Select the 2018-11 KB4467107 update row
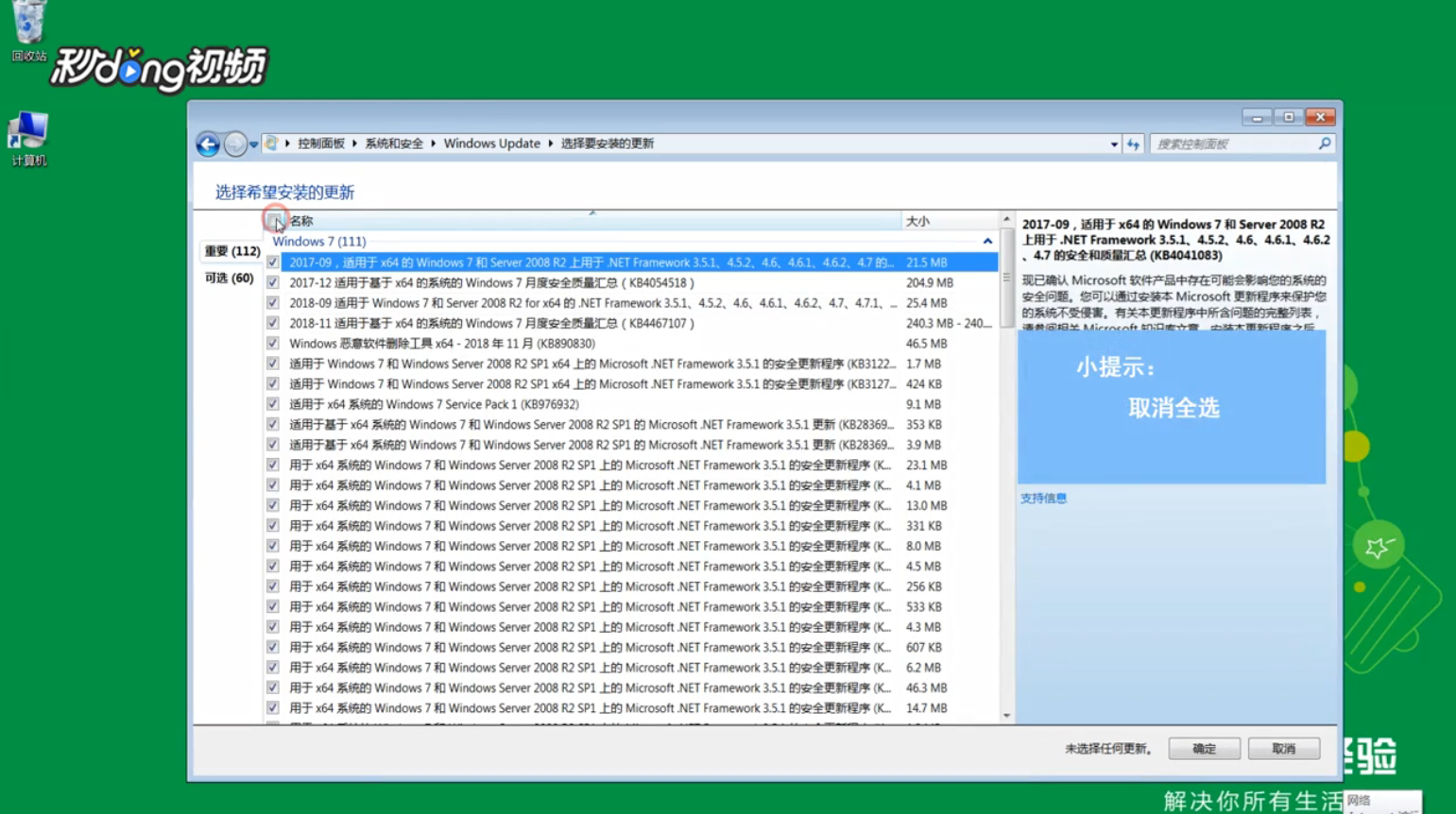Screen dimensions: 1456x814 (x=640, y=323)
